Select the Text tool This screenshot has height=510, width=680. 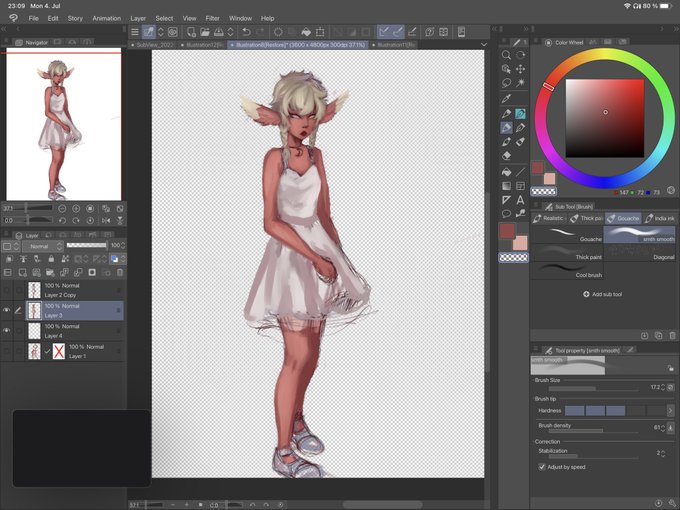click(521, 200)
